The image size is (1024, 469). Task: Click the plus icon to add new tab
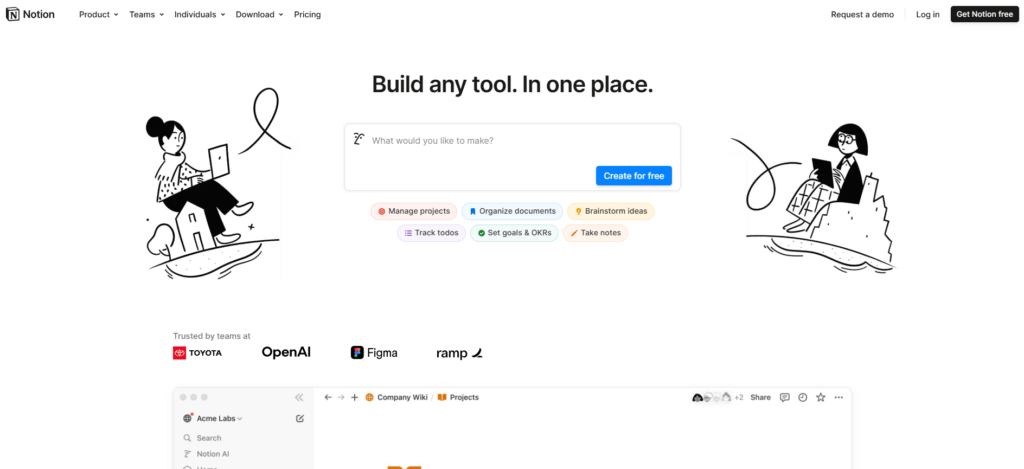click(x=354, y=397)
